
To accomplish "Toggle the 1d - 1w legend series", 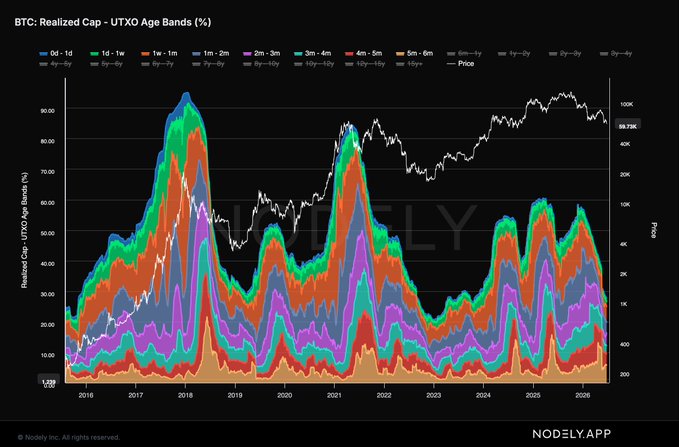I will [107, 53].
